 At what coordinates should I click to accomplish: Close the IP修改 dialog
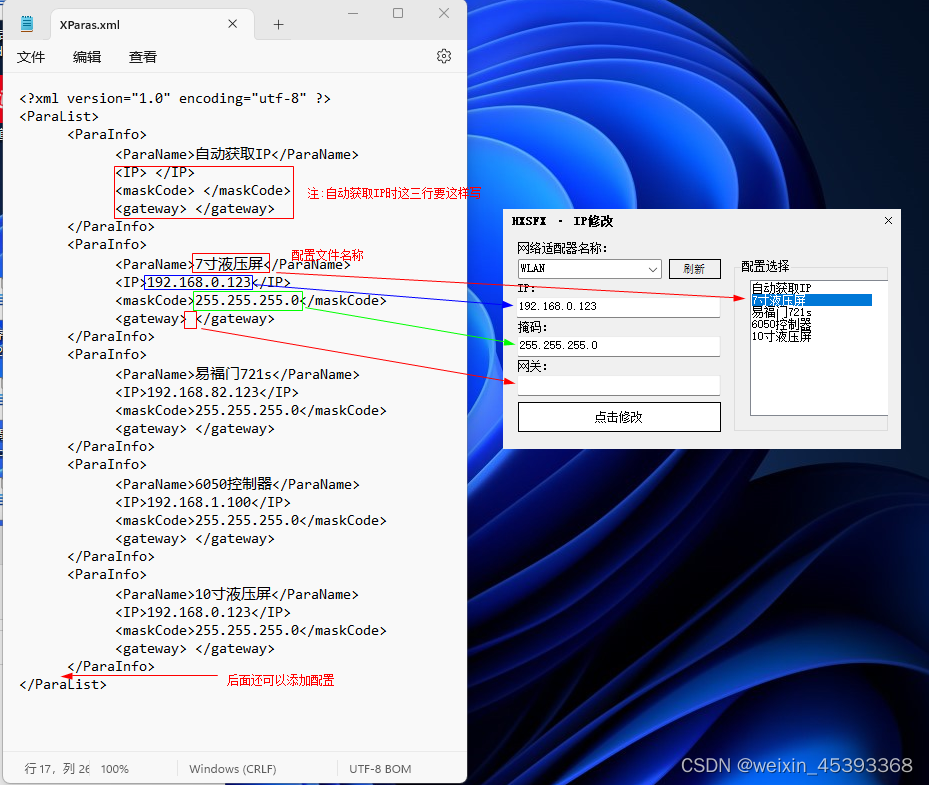tap(888, 220)
